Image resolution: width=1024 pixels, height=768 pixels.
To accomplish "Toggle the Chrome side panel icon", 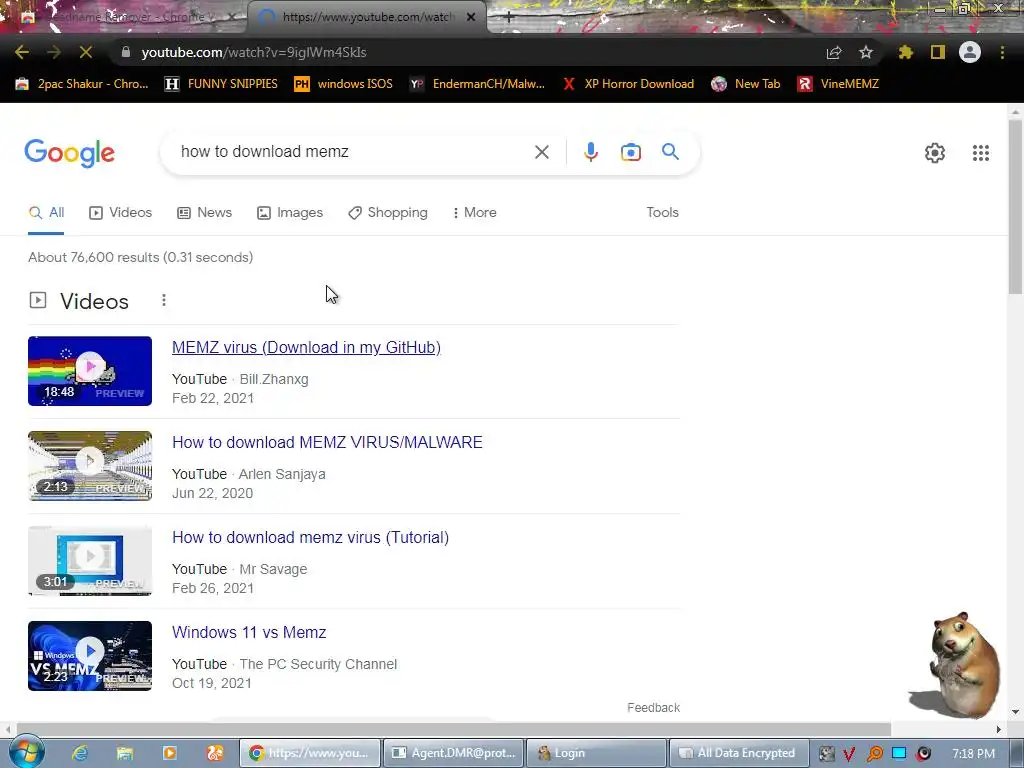I will (x=938, y=52).
